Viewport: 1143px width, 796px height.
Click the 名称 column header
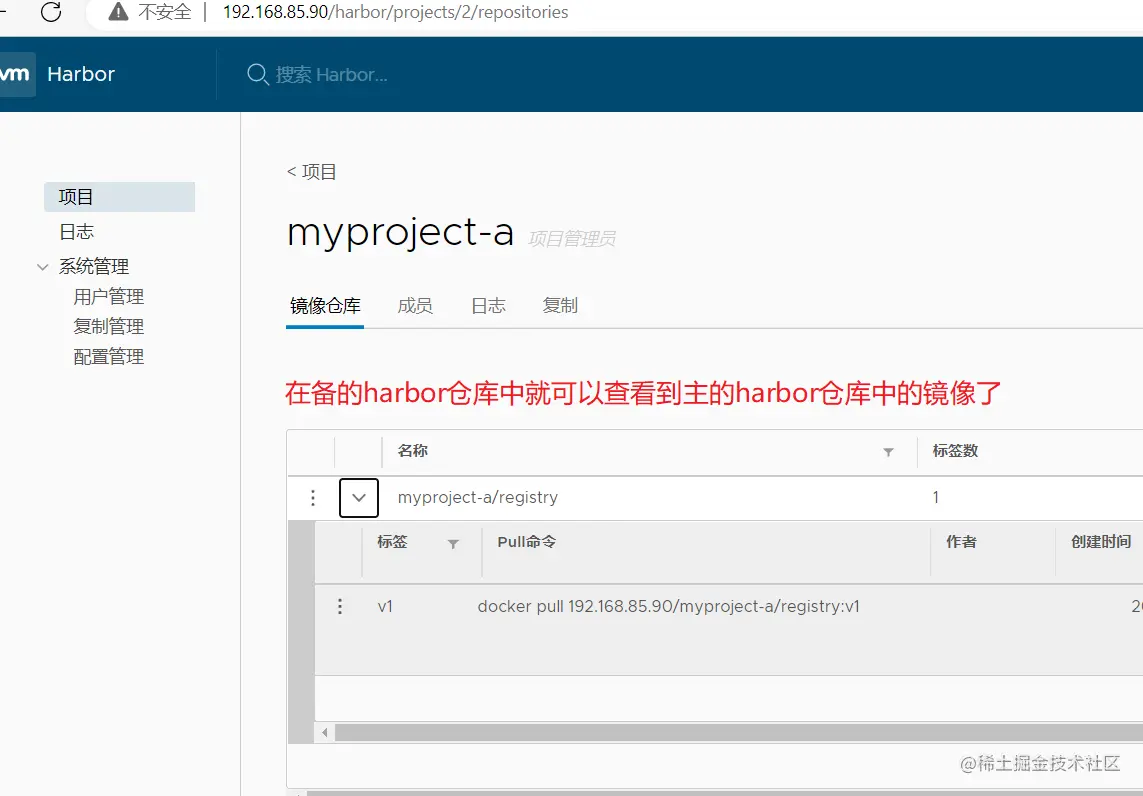[413, 451]
